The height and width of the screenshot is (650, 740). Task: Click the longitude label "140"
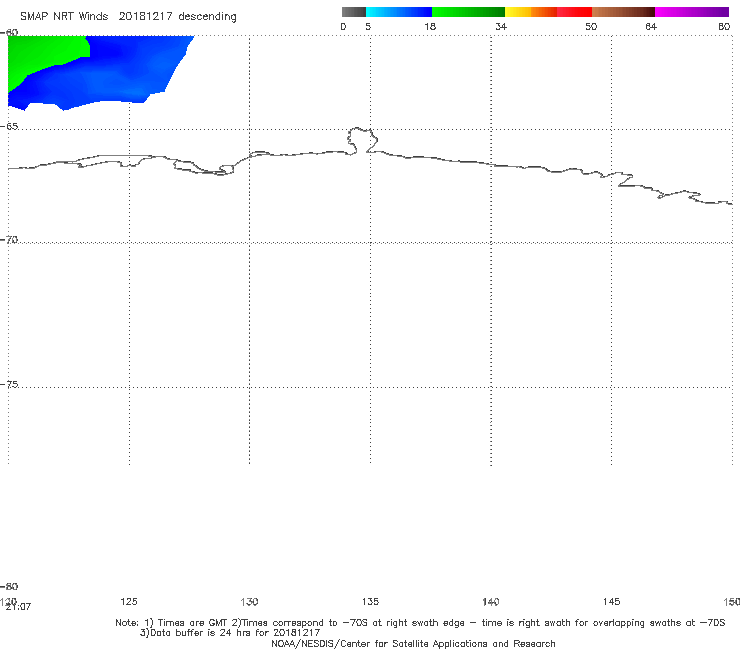(x=491, y=601)
